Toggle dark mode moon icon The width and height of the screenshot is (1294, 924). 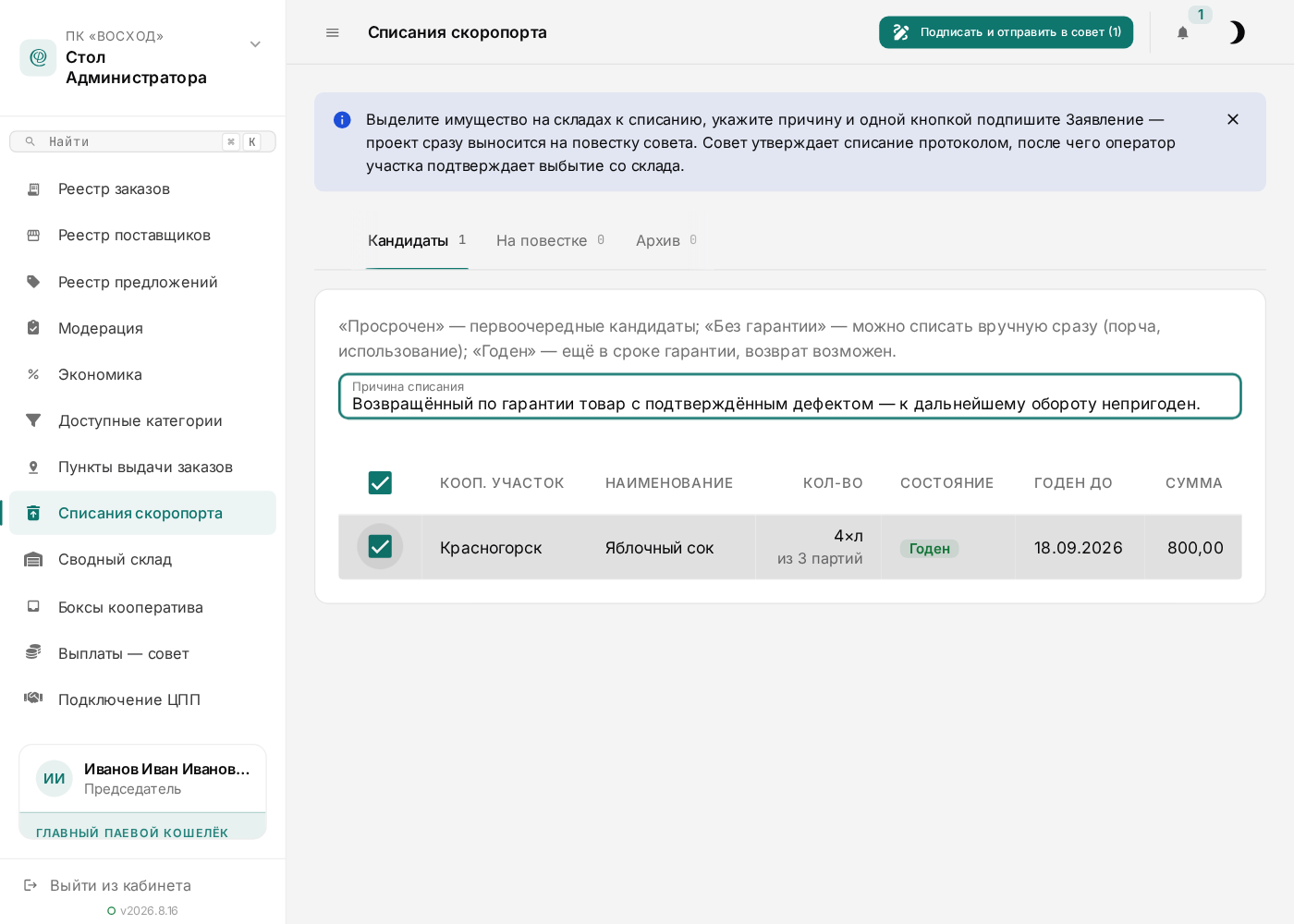(1237, 33)
